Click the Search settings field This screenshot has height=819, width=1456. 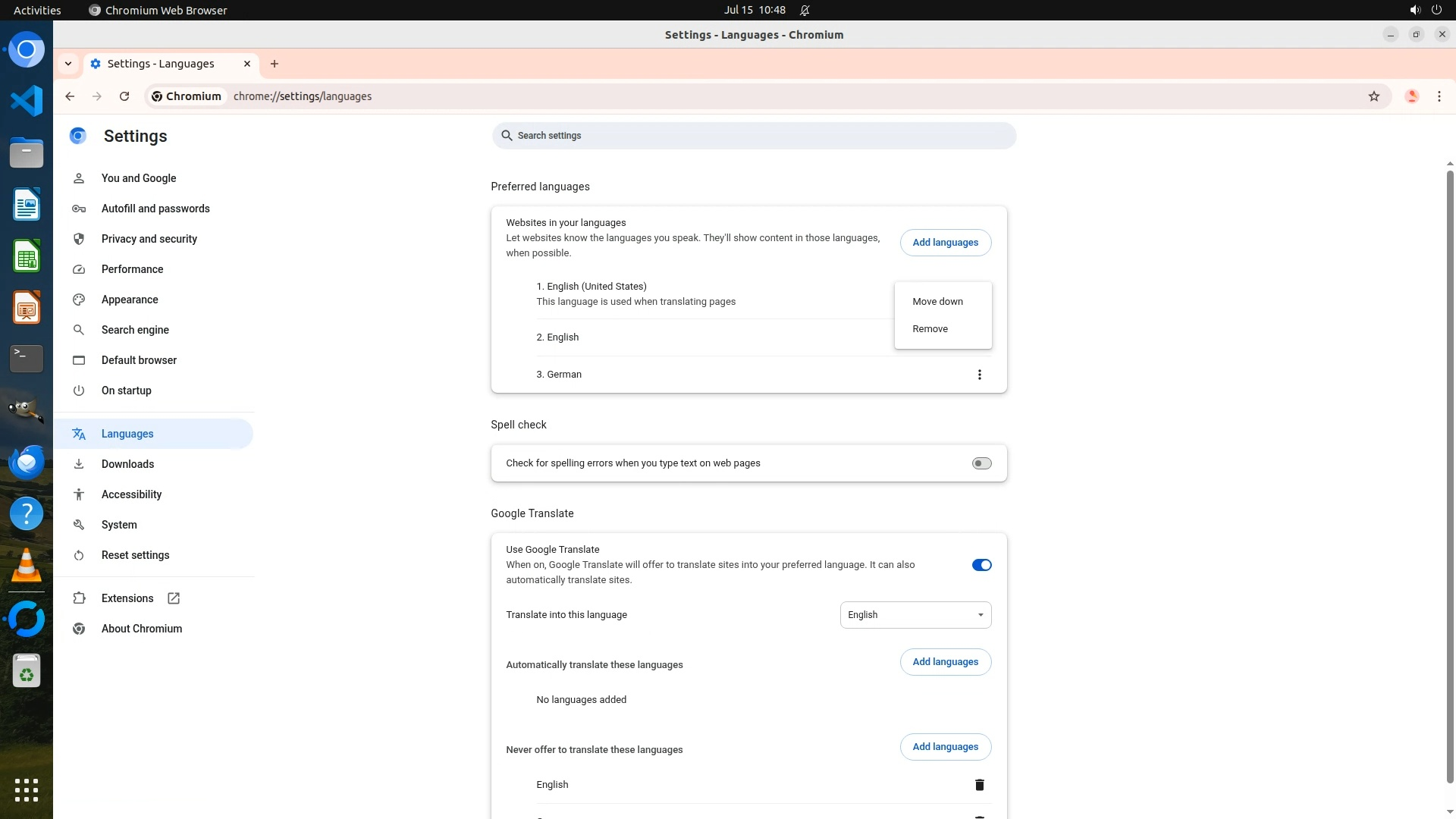coord(754,136)
